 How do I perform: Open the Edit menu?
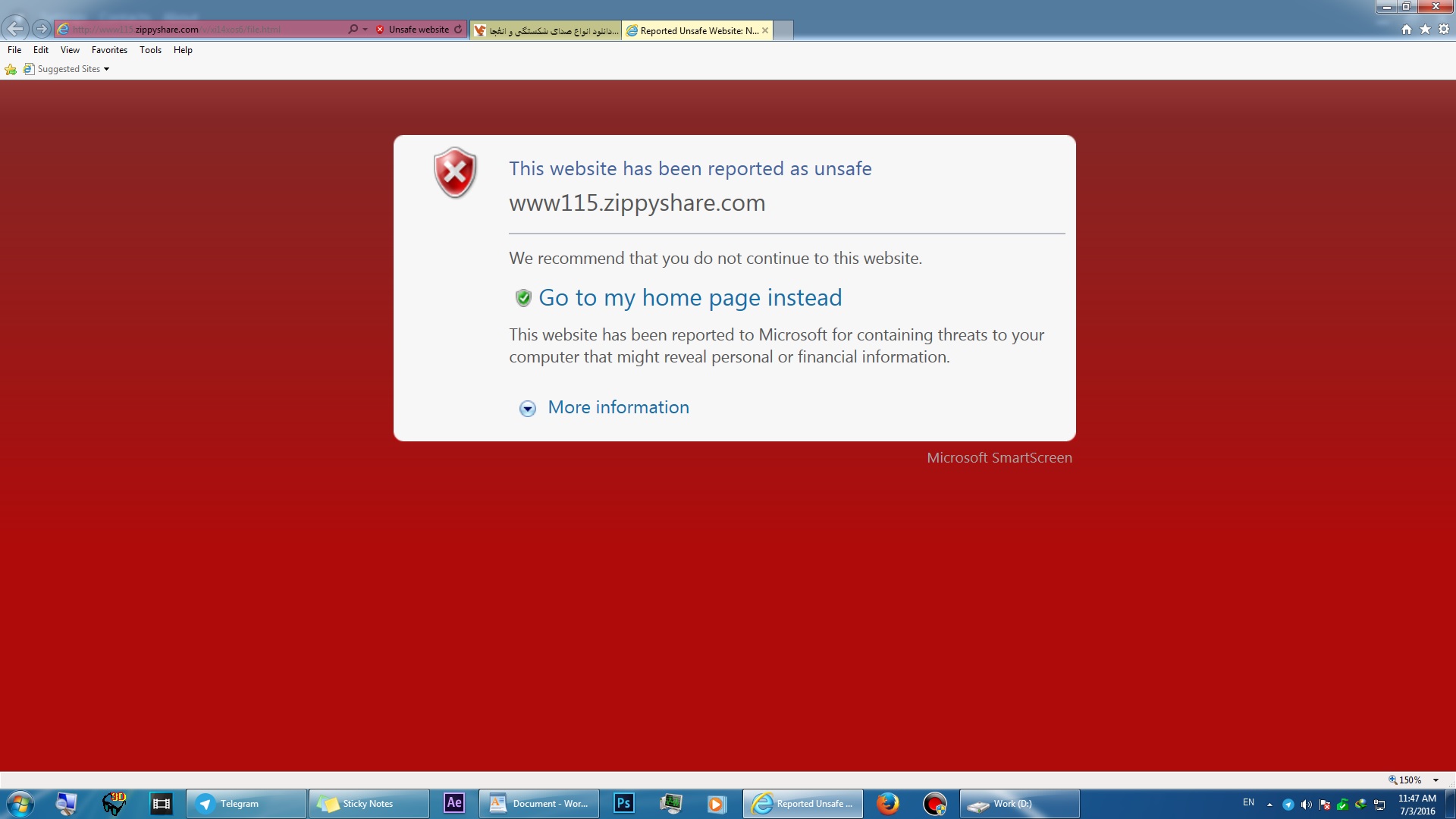(41, 50)
